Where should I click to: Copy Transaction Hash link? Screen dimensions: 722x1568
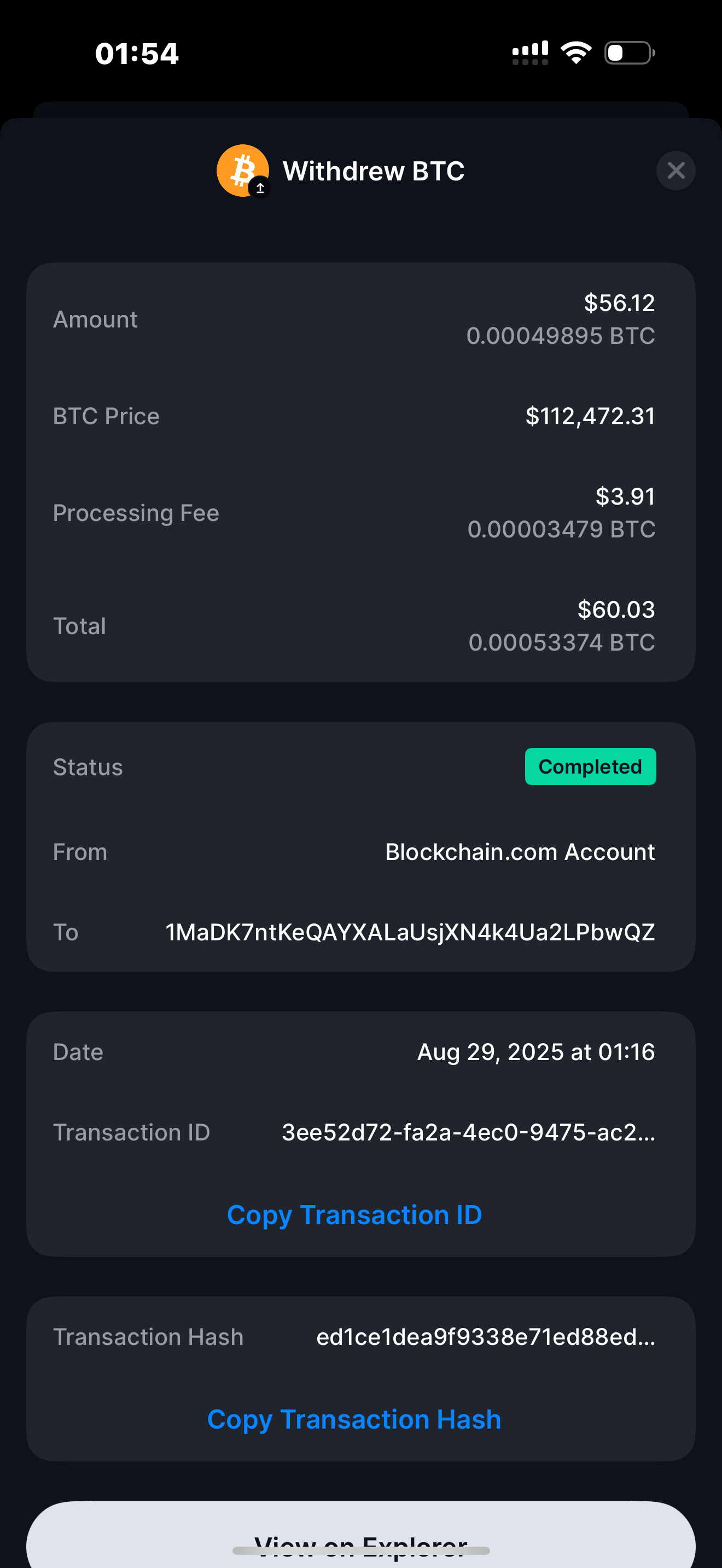(354, 1419)
